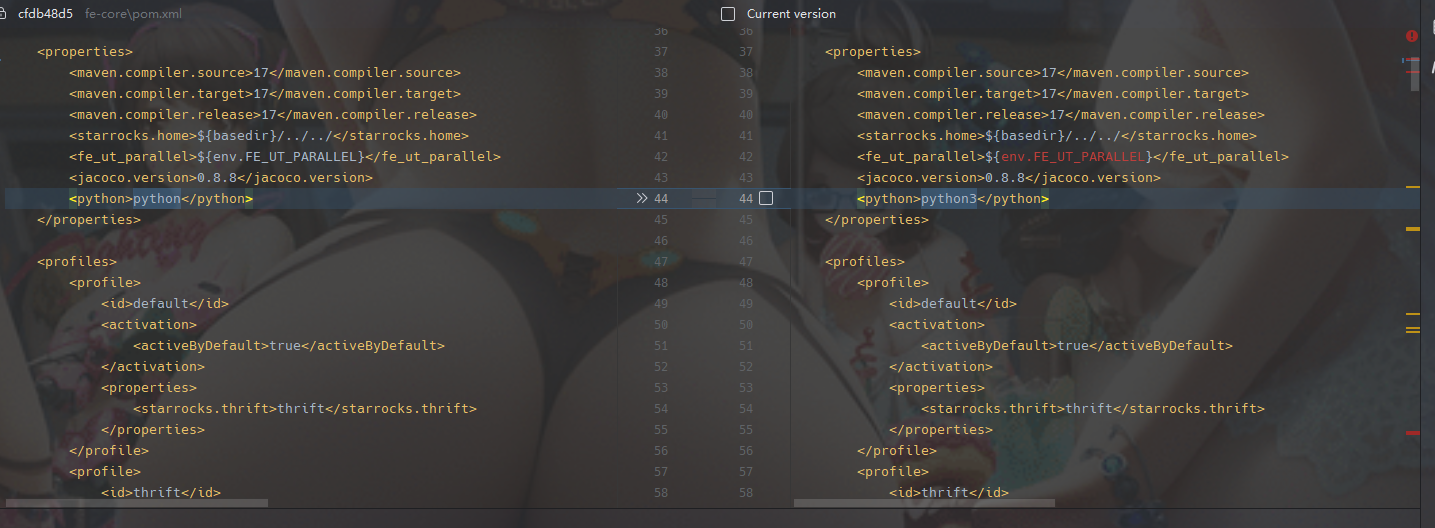Place caret on left pane python line
Viewport: 1435px width, 528px height.
161,199
